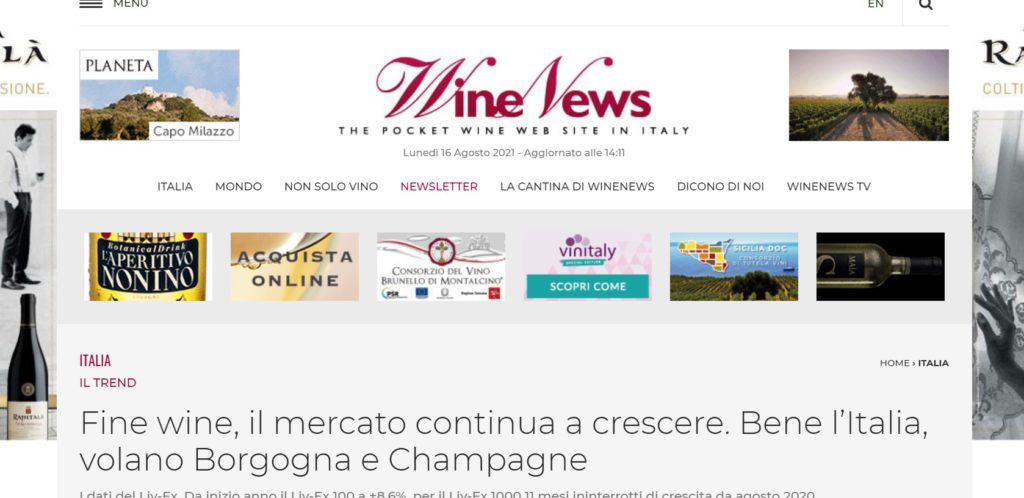Select NON SOLO VINO in navigation
Image resolution: width=1024 pixels, height=498 pixels.
pyautogui.click(x=331, y=187)
